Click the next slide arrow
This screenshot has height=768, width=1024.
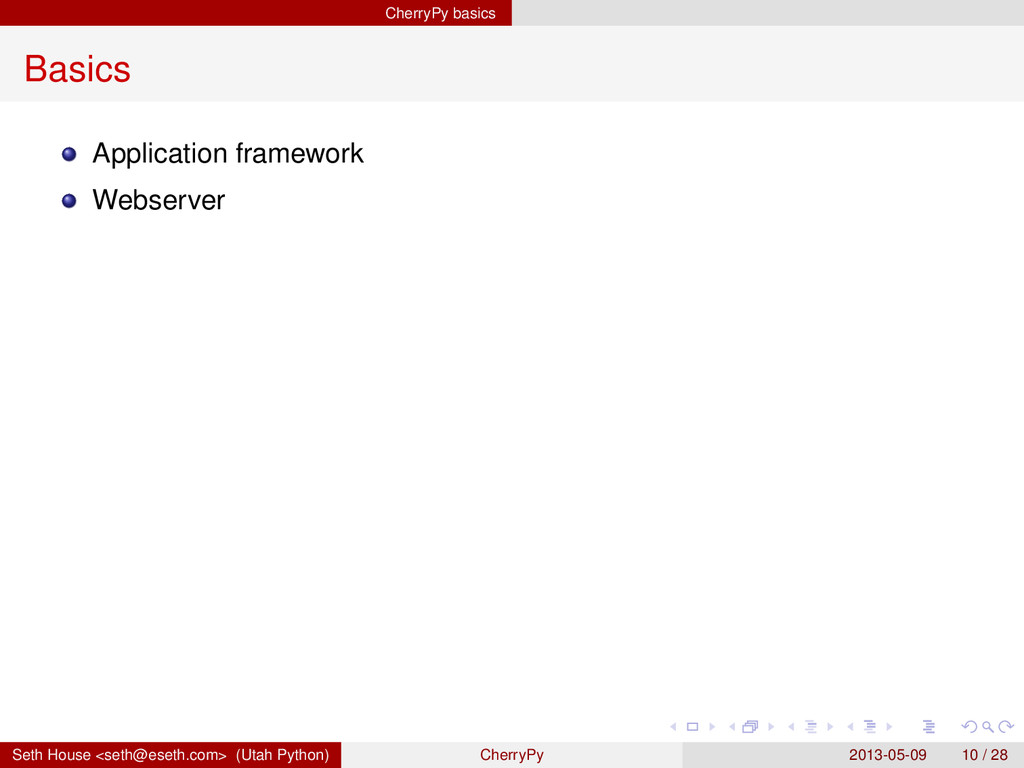pyautogui.click(x=712, y=726)
